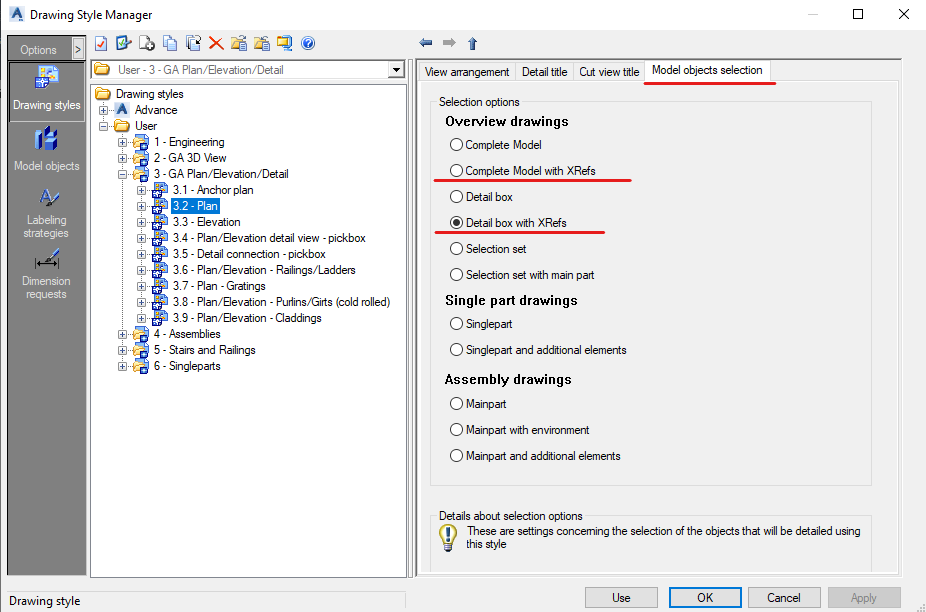Click the Apply button

[864, 598]
